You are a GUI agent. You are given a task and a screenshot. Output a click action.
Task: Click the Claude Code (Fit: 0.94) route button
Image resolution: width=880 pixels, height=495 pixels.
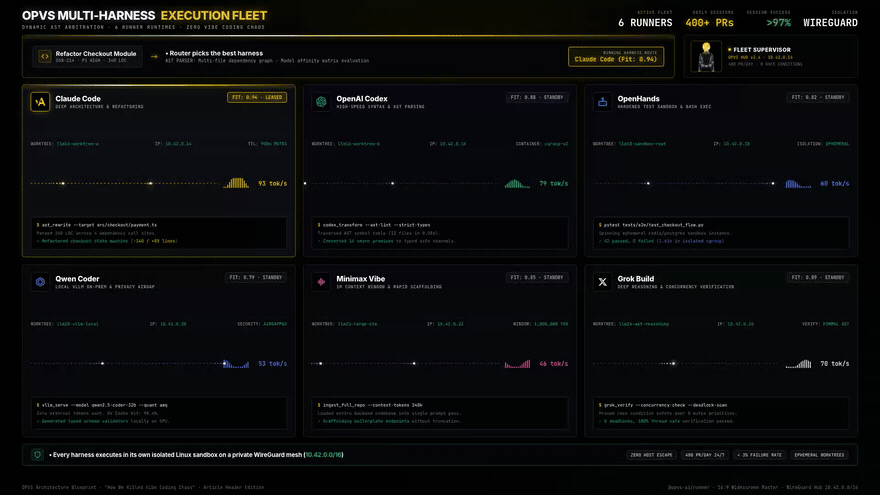[616, 57]
